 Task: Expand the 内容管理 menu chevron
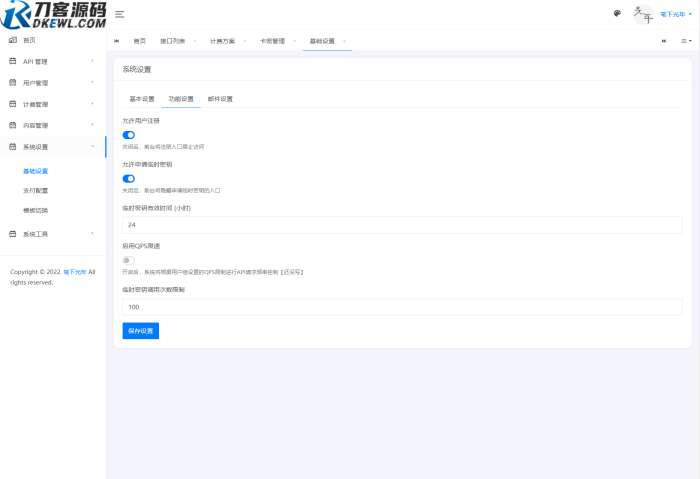point(92,125)
